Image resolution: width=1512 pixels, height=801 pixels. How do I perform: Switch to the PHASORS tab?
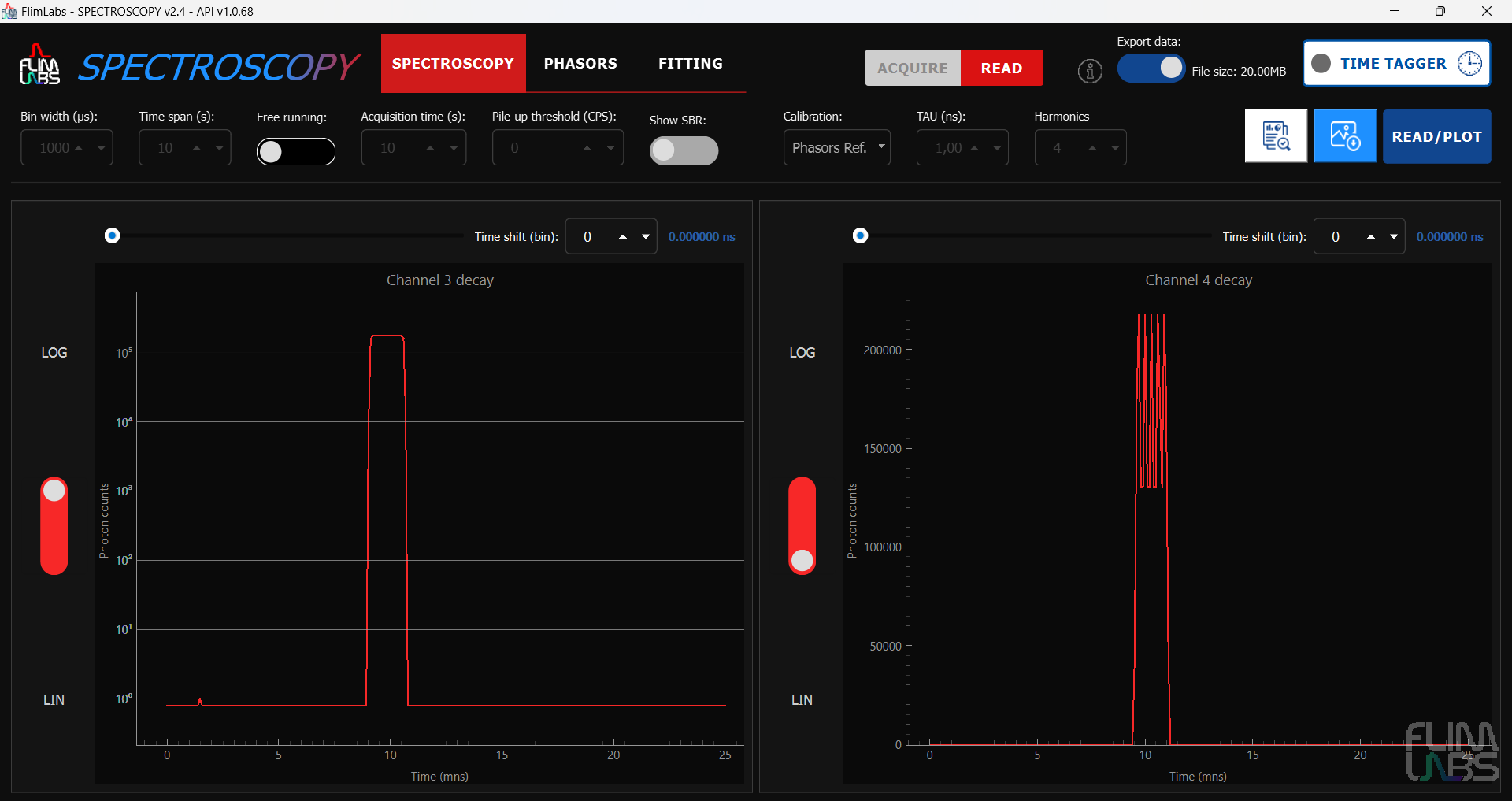[x=580, y=63]
